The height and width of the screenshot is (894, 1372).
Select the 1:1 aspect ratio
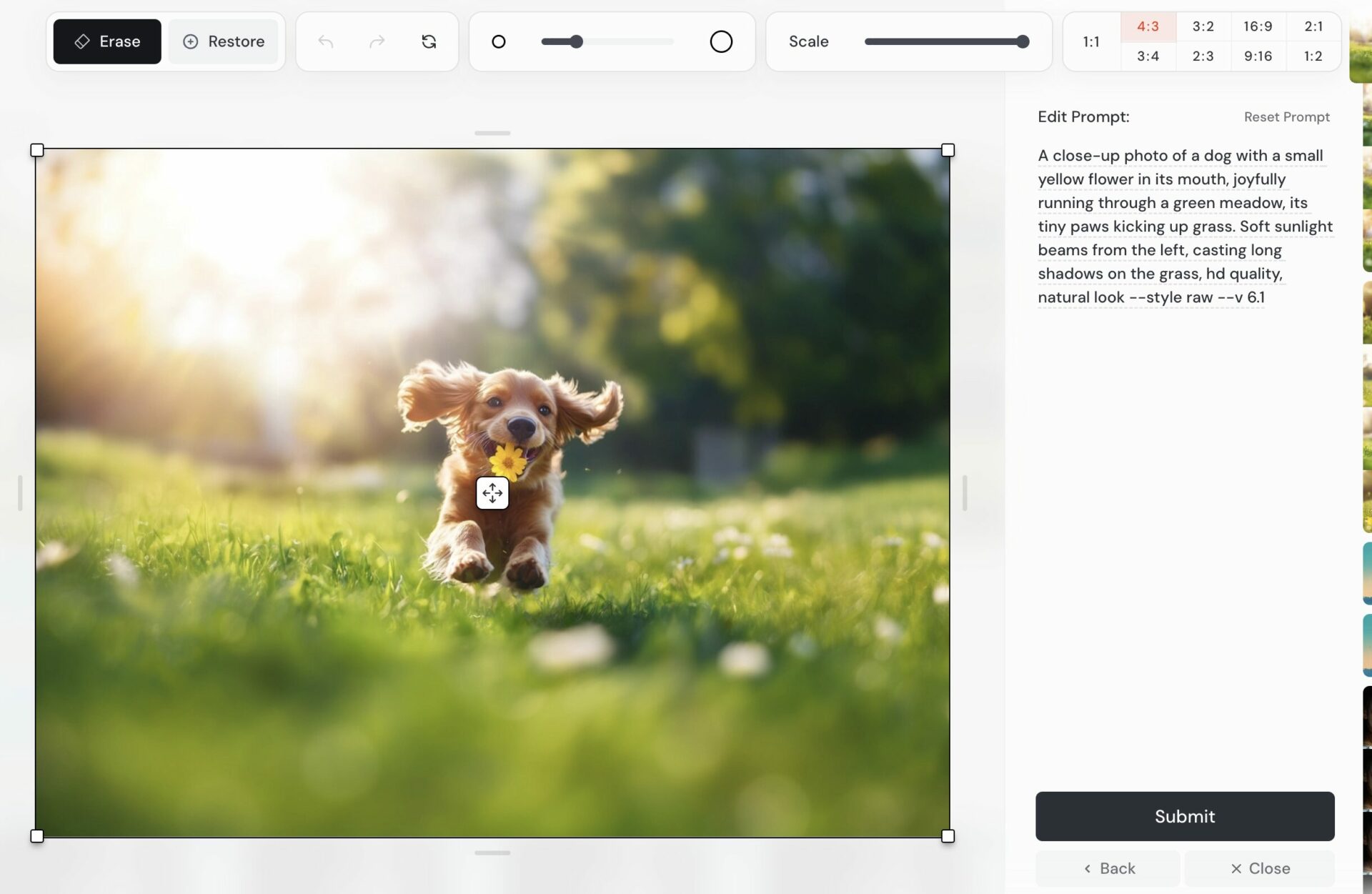click(x=1091, y=41)
